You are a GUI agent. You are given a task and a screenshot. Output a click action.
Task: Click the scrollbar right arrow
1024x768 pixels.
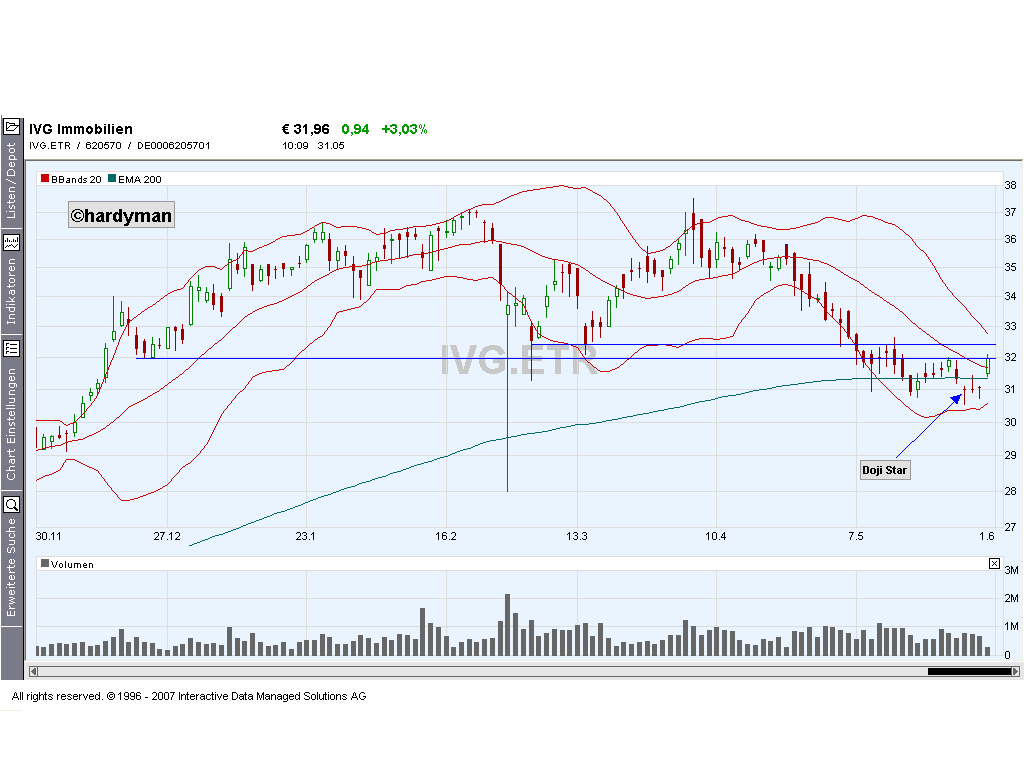pos(1015,671)
